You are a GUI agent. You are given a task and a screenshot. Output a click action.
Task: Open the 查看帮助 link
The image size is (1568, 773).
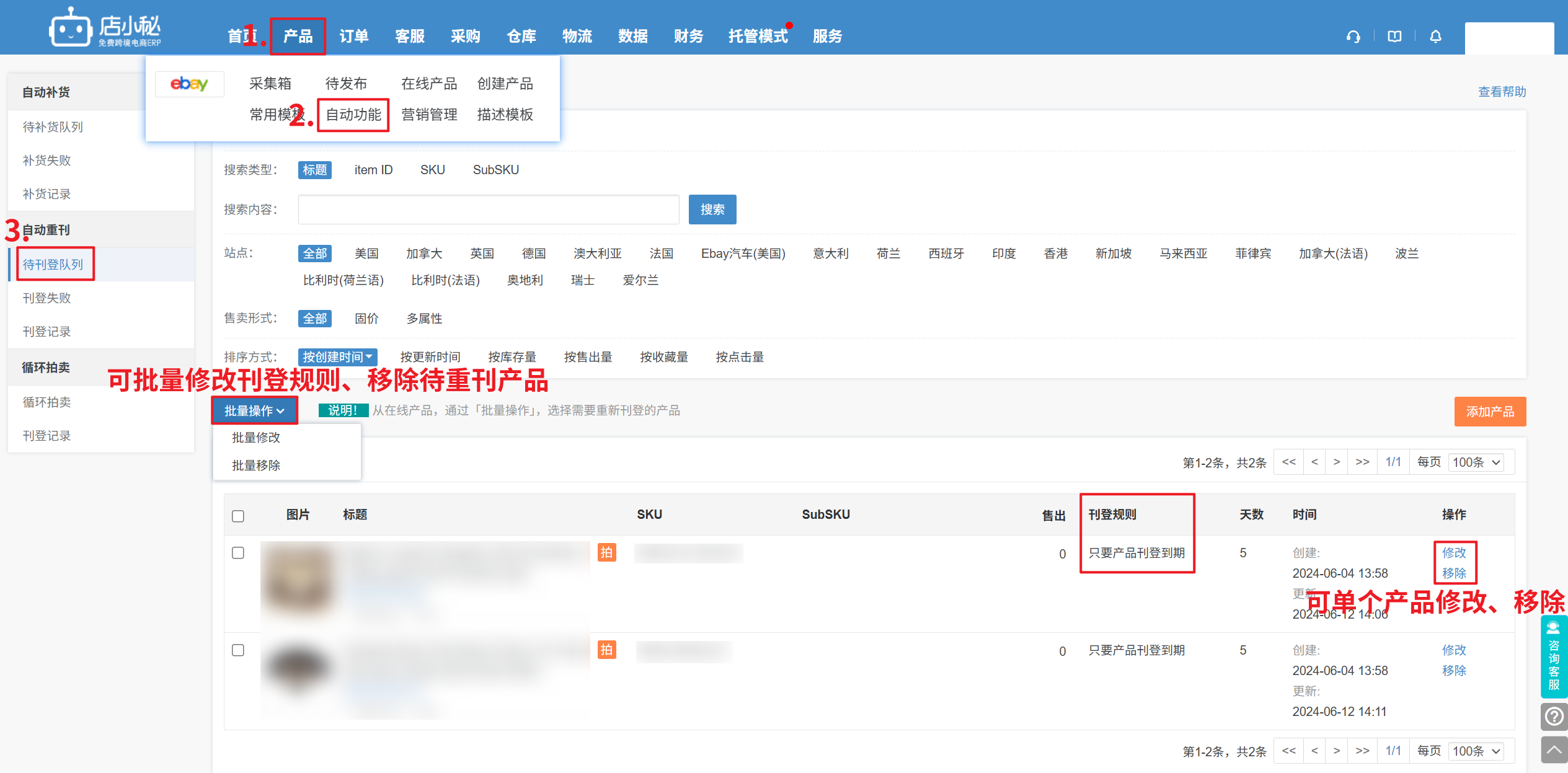[x=1502, y=92]
